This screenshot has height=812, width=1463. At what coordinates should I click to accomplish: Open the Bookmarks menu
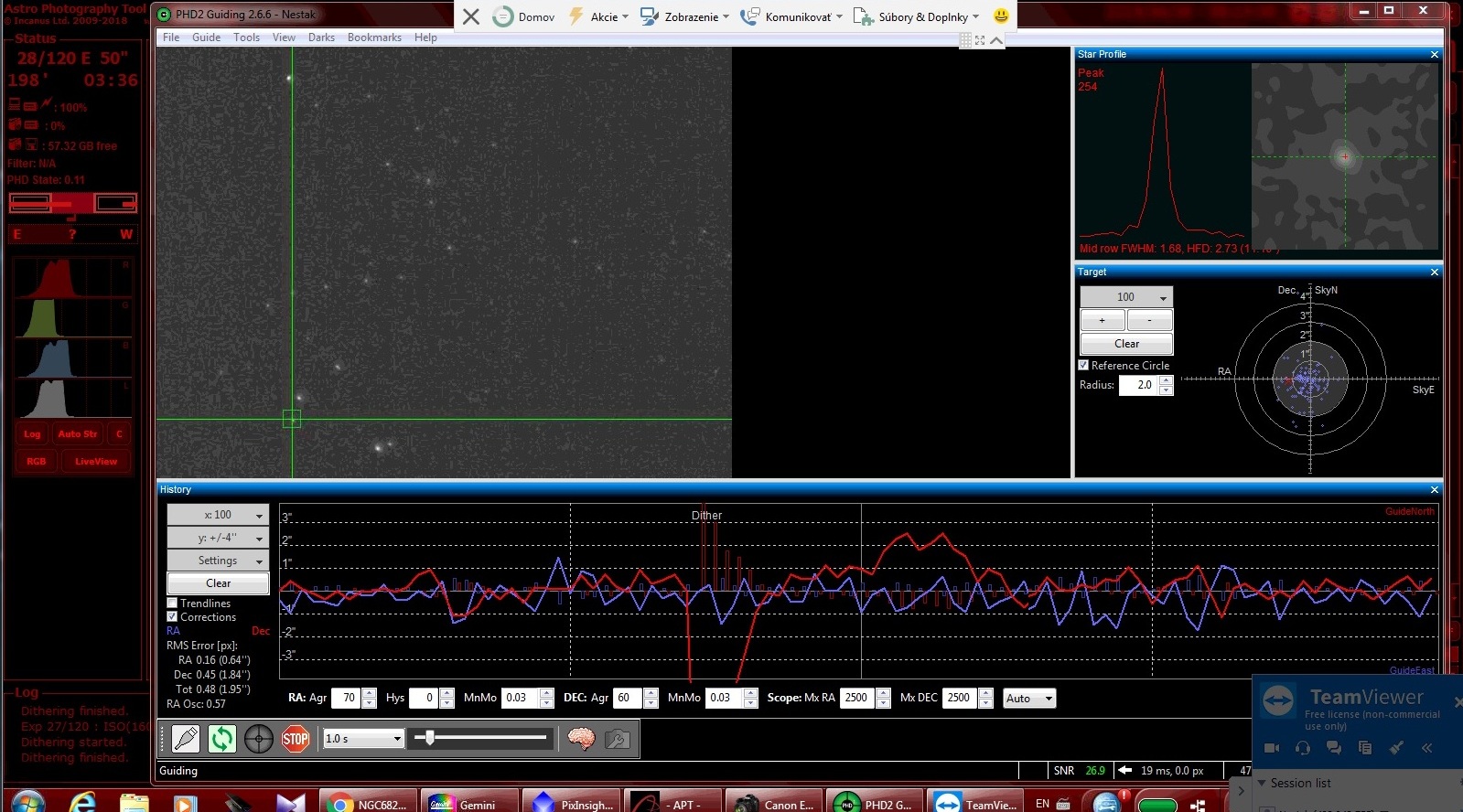point(374,37)
